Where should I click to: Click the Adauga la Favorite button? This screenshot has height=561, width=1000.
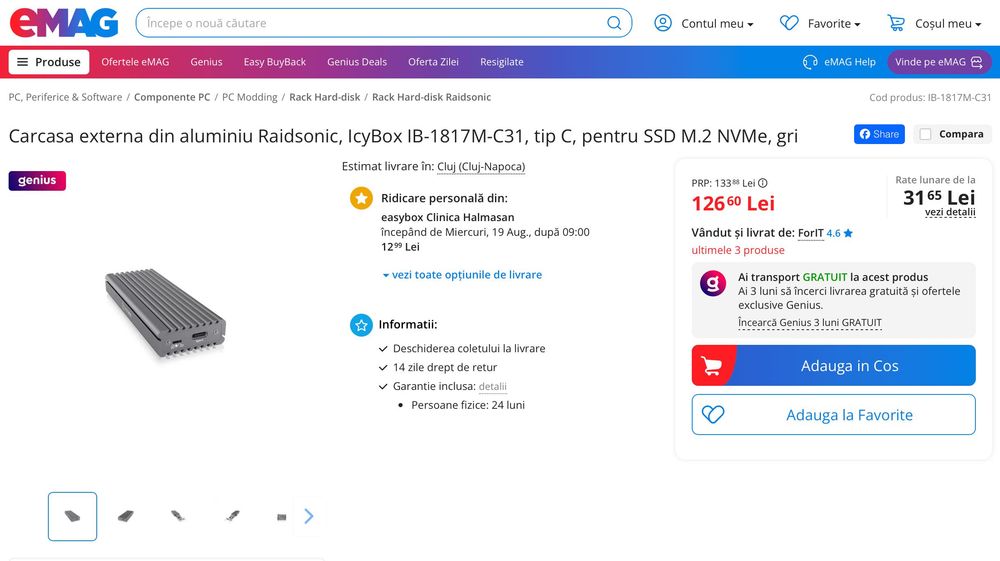(x=834, y=414)
